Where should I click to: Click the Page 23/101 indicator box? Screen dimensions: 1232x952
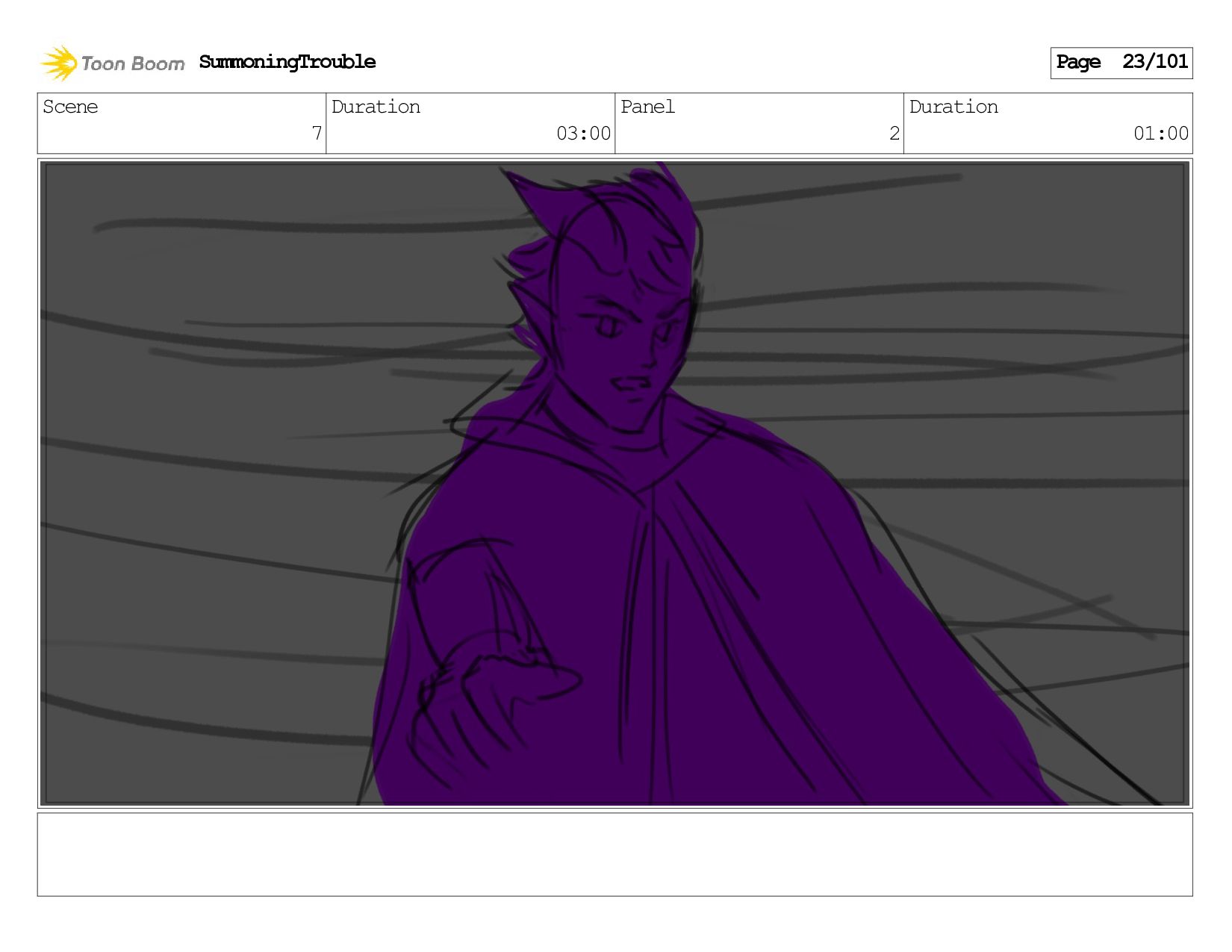tap(1121, 63)
